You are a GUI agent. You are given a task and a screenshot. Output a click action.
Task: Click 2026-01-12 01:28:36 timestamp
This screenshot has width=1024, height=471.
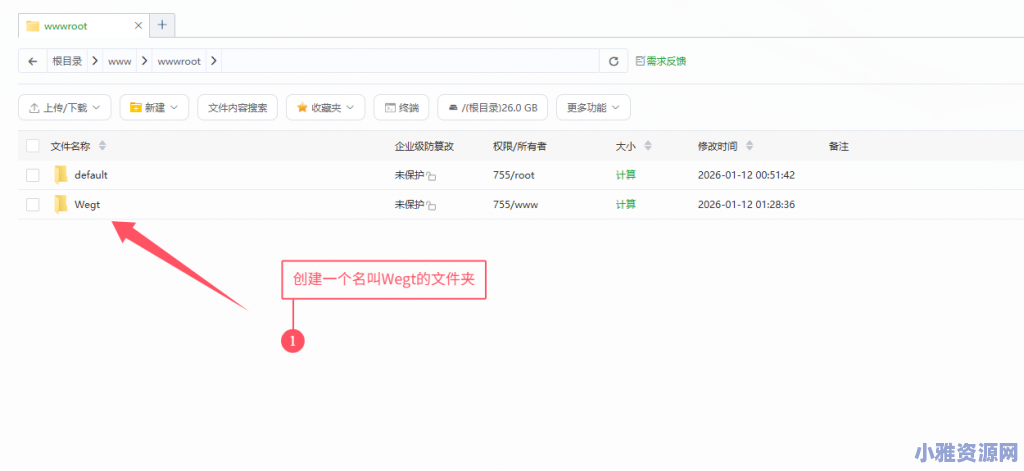pyautogui.click(x=746, y=204)
